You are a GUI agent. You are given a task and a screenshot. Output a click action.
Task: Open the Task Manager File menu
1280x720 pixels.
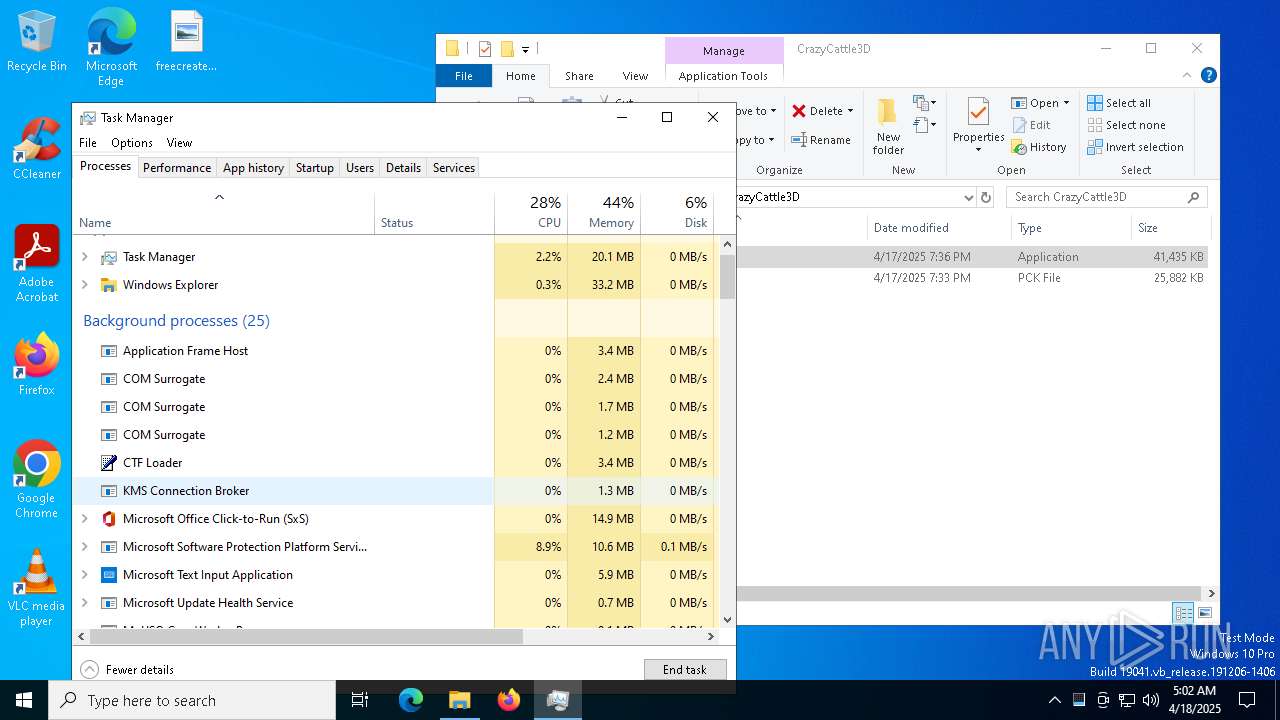(x=88, y=143)
